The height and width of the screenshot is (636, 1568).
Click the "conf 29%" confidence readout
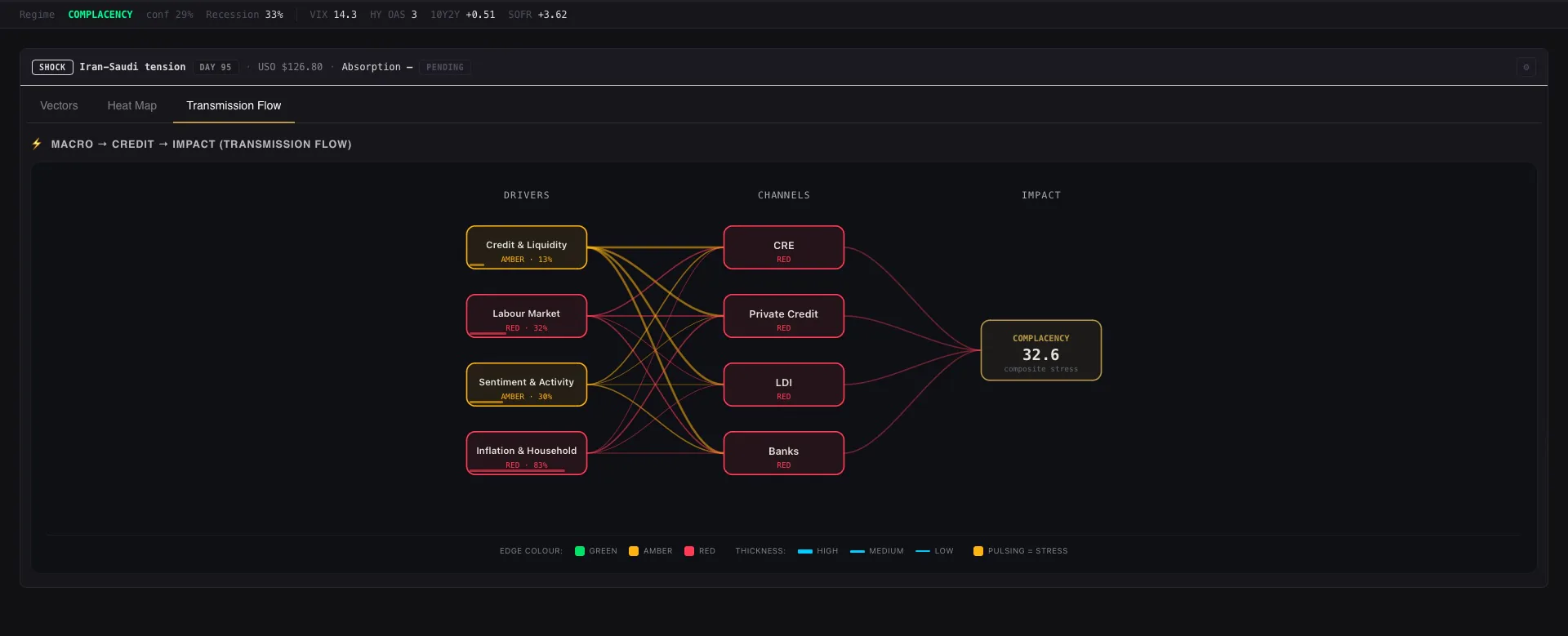170,15
